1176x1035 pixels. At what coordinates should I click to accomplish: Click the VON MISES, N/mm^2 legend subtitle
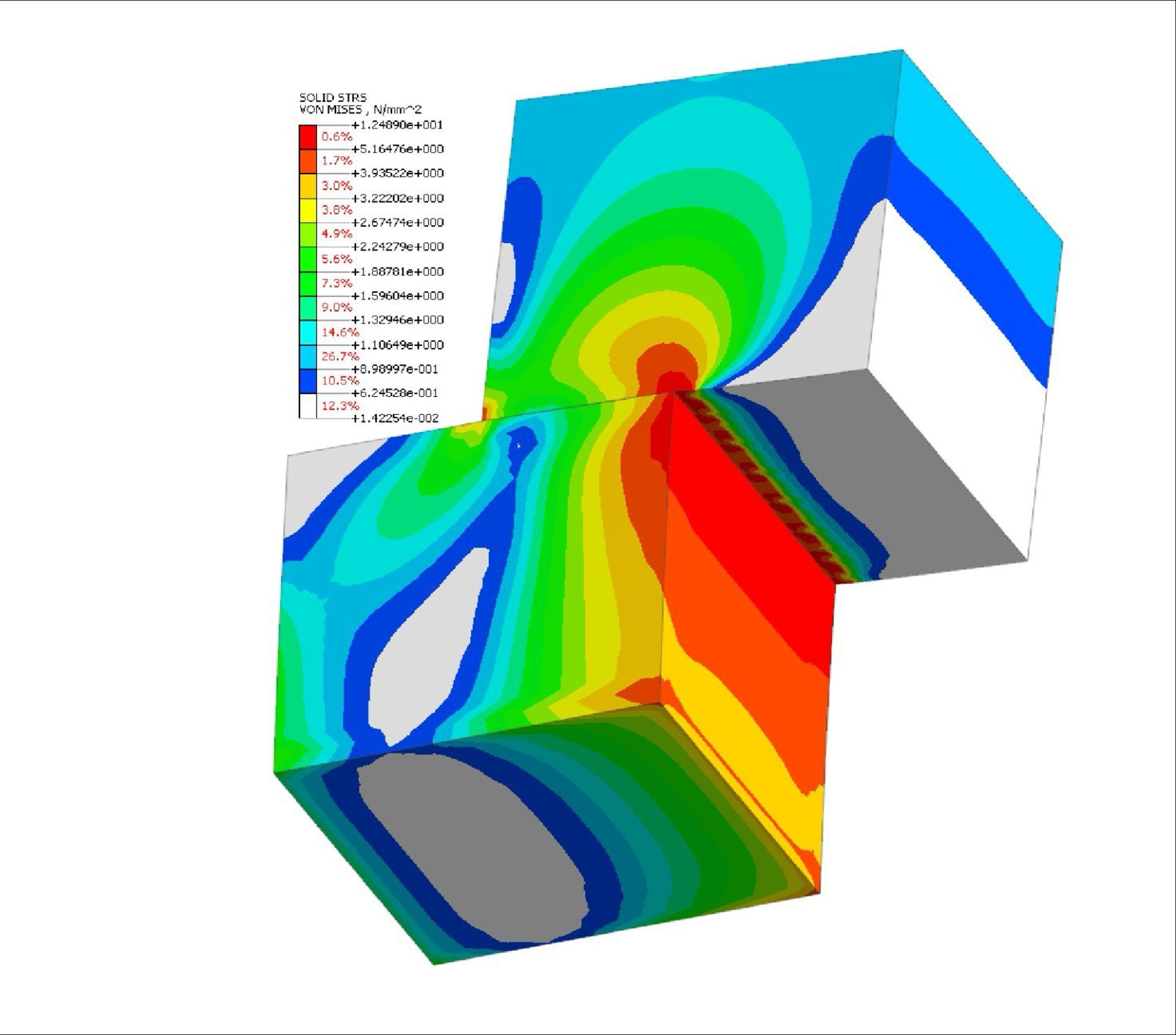(x=360, y=109)
